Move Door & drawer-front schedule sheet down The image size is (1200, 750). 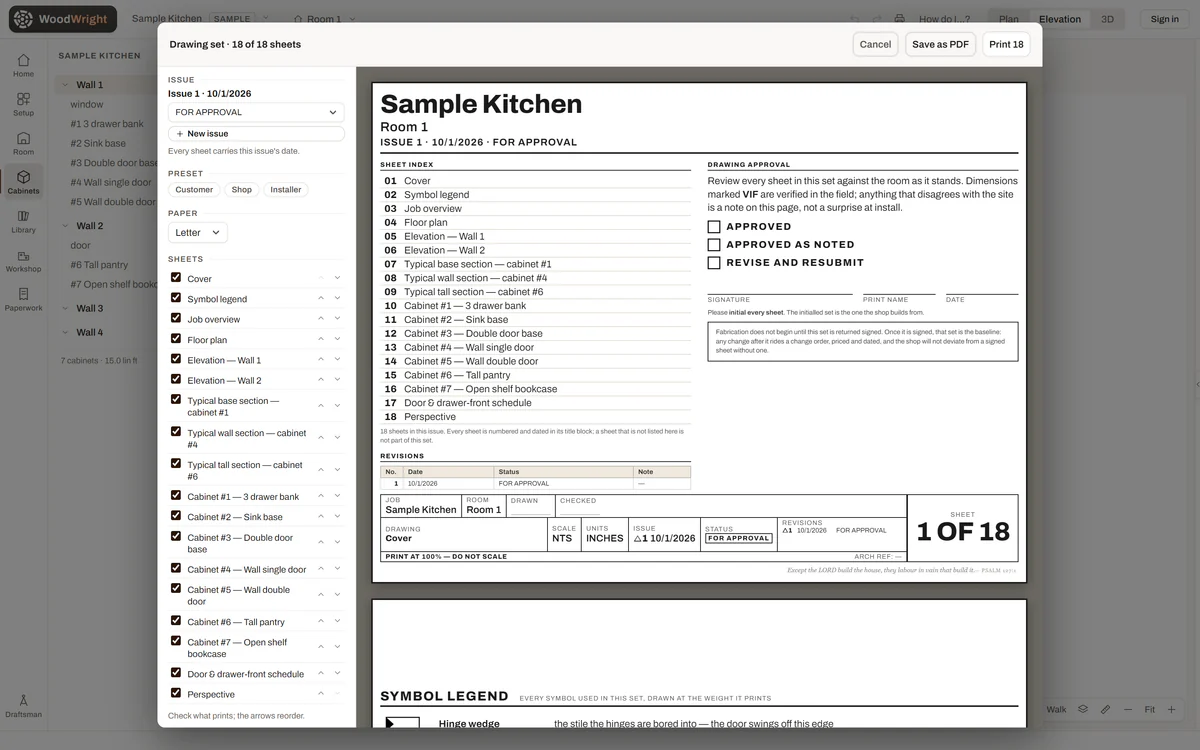pos(338,673)
